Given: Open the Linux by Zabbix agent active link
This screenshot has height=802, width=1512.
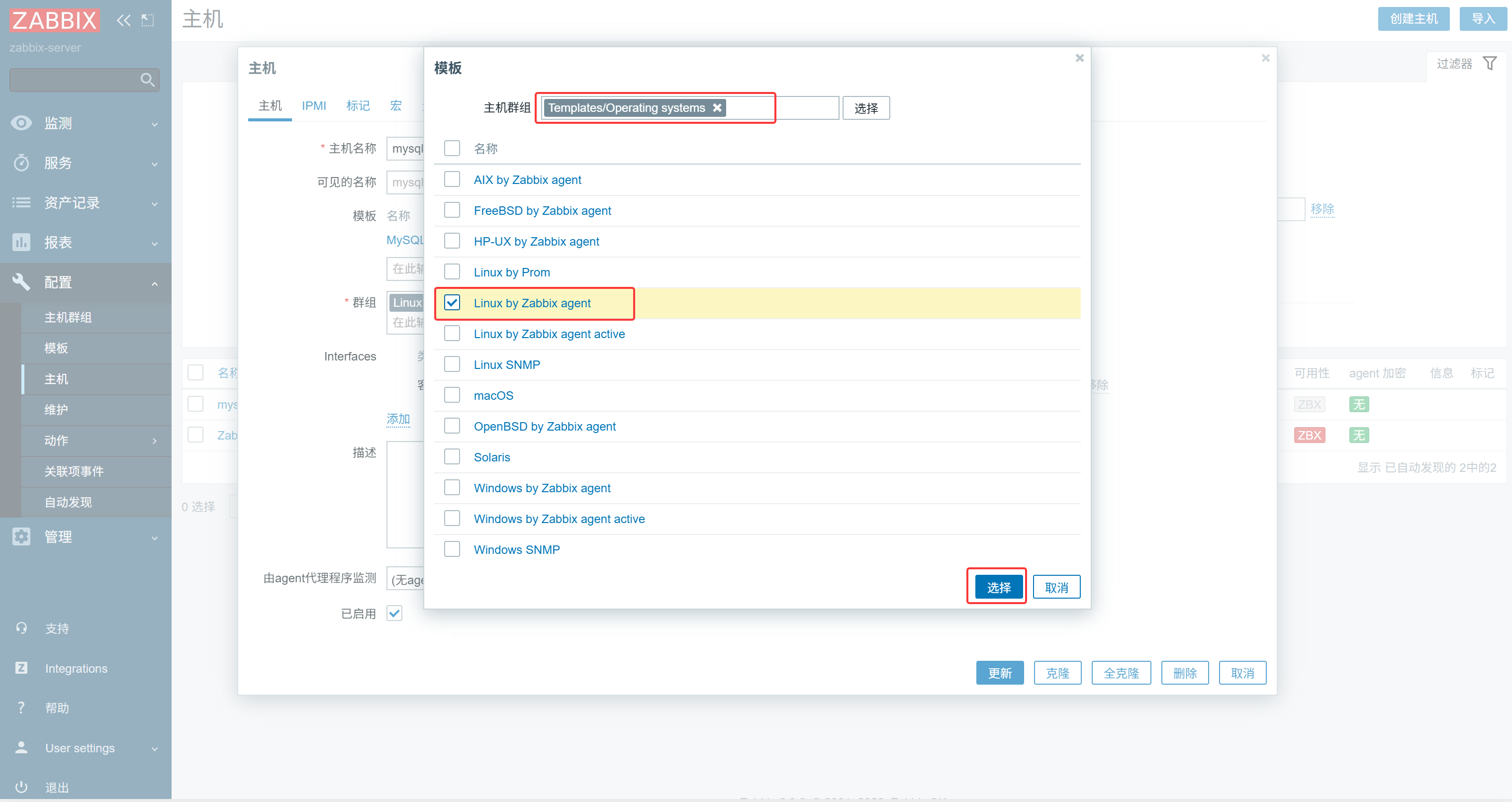Looking at the screenshot, I should click(550, 334).
